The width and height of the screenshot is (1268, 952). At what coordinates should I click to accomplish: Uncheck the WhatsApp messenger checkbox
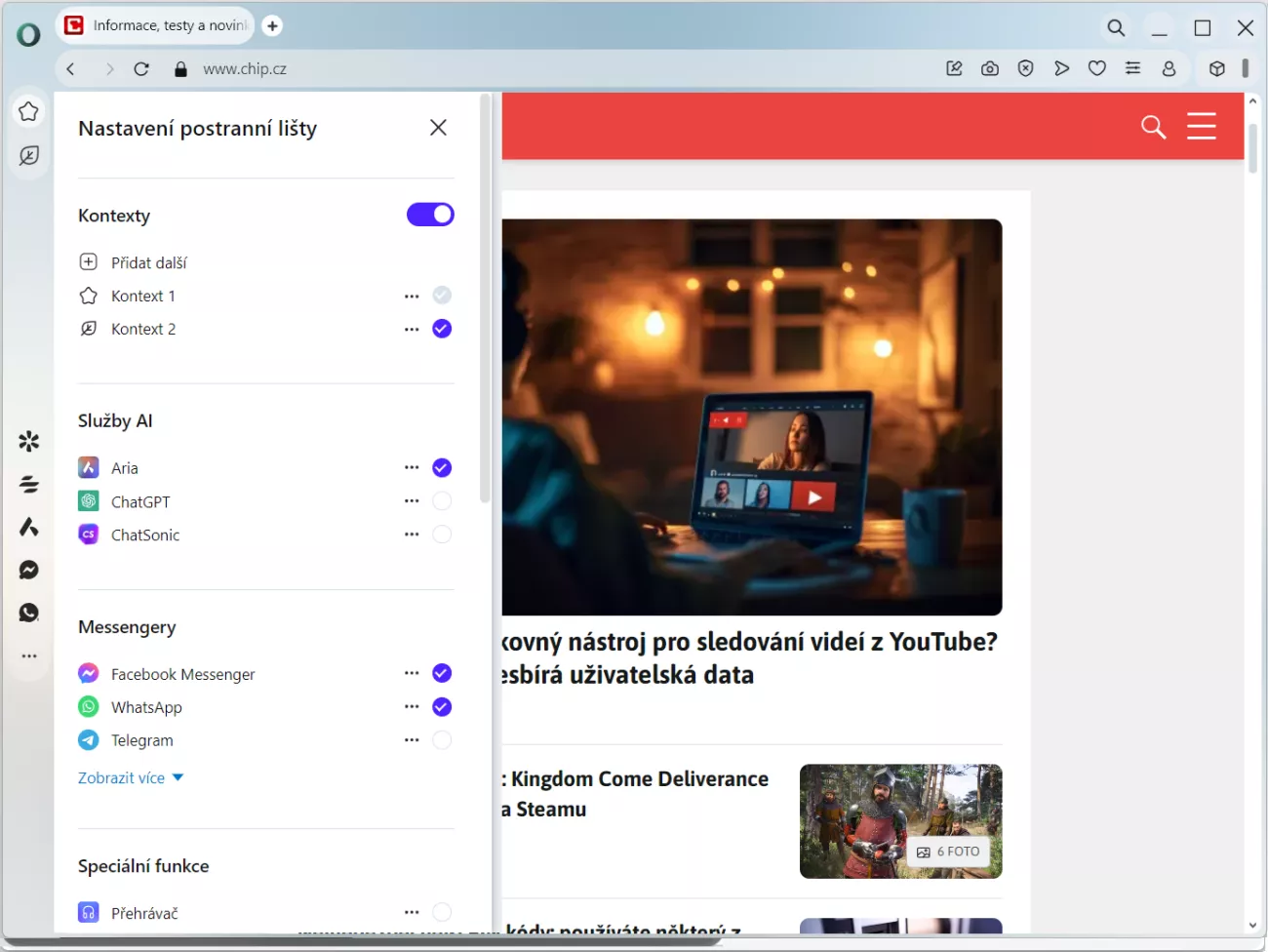pyautogui.click(x=442, y=707)
